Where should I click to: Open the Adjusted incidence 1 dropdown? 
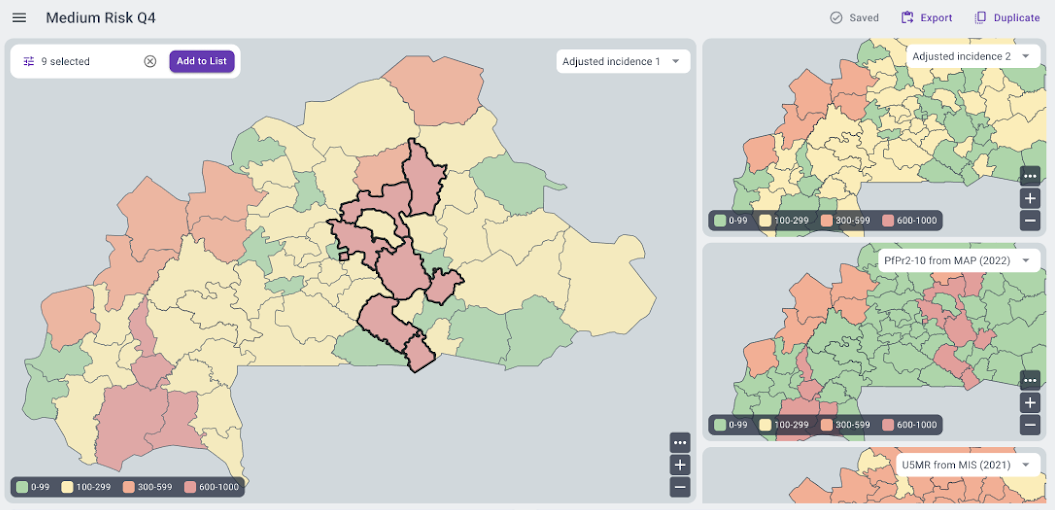pyautogui.click(x=622, y=61)
